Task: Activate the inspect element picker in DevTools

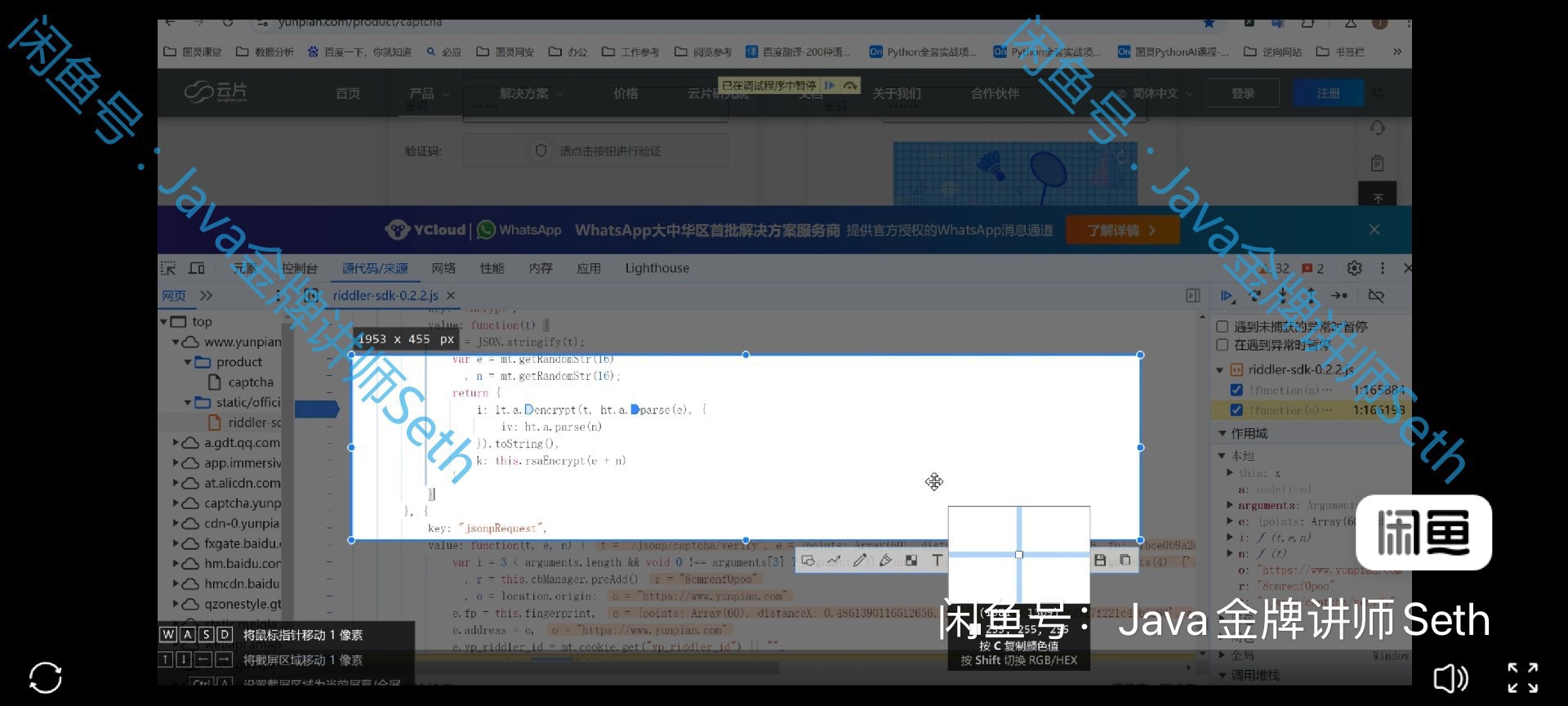Action: (x=168, y=268)
